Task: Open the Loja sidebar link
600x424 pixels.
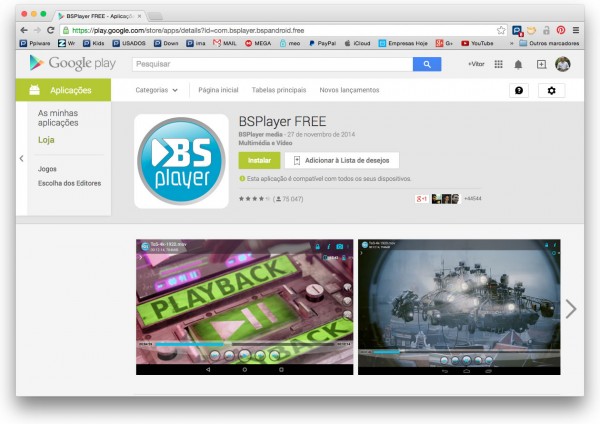Action: coord(46,140)
